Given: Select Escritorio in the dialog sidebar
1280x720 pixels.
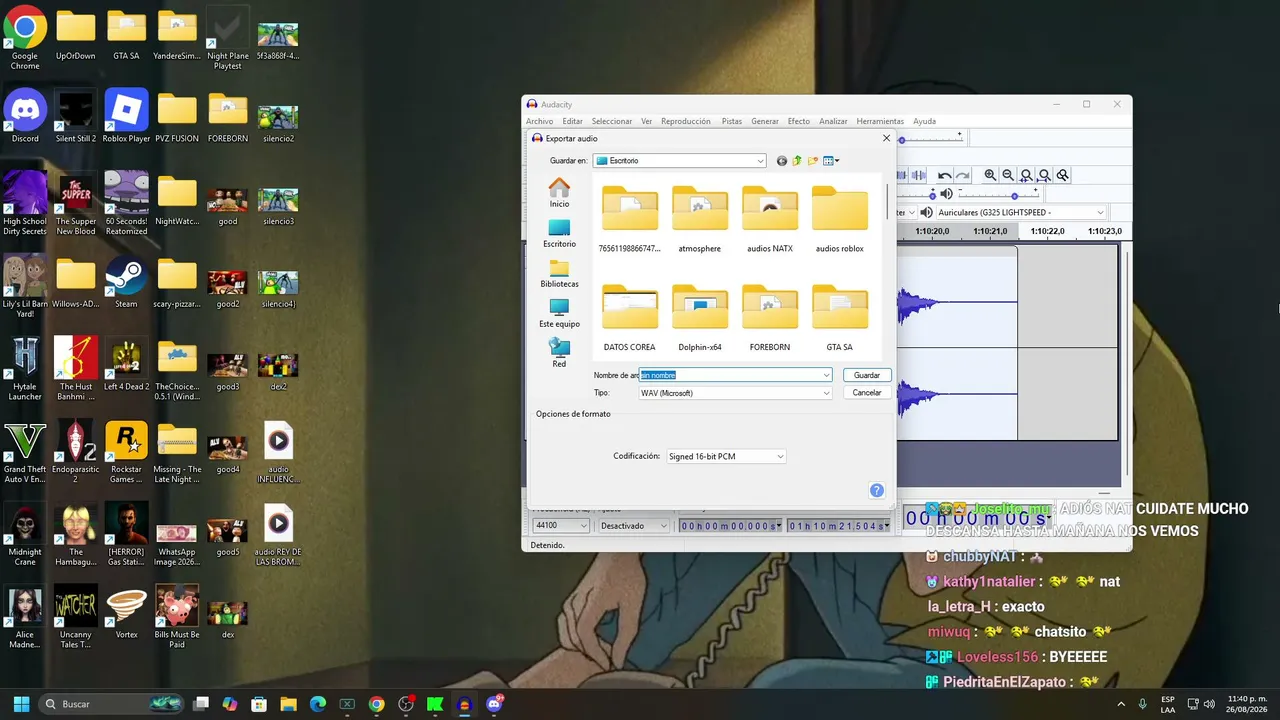Looking at the screenshot, I should [x=559, y=233].
